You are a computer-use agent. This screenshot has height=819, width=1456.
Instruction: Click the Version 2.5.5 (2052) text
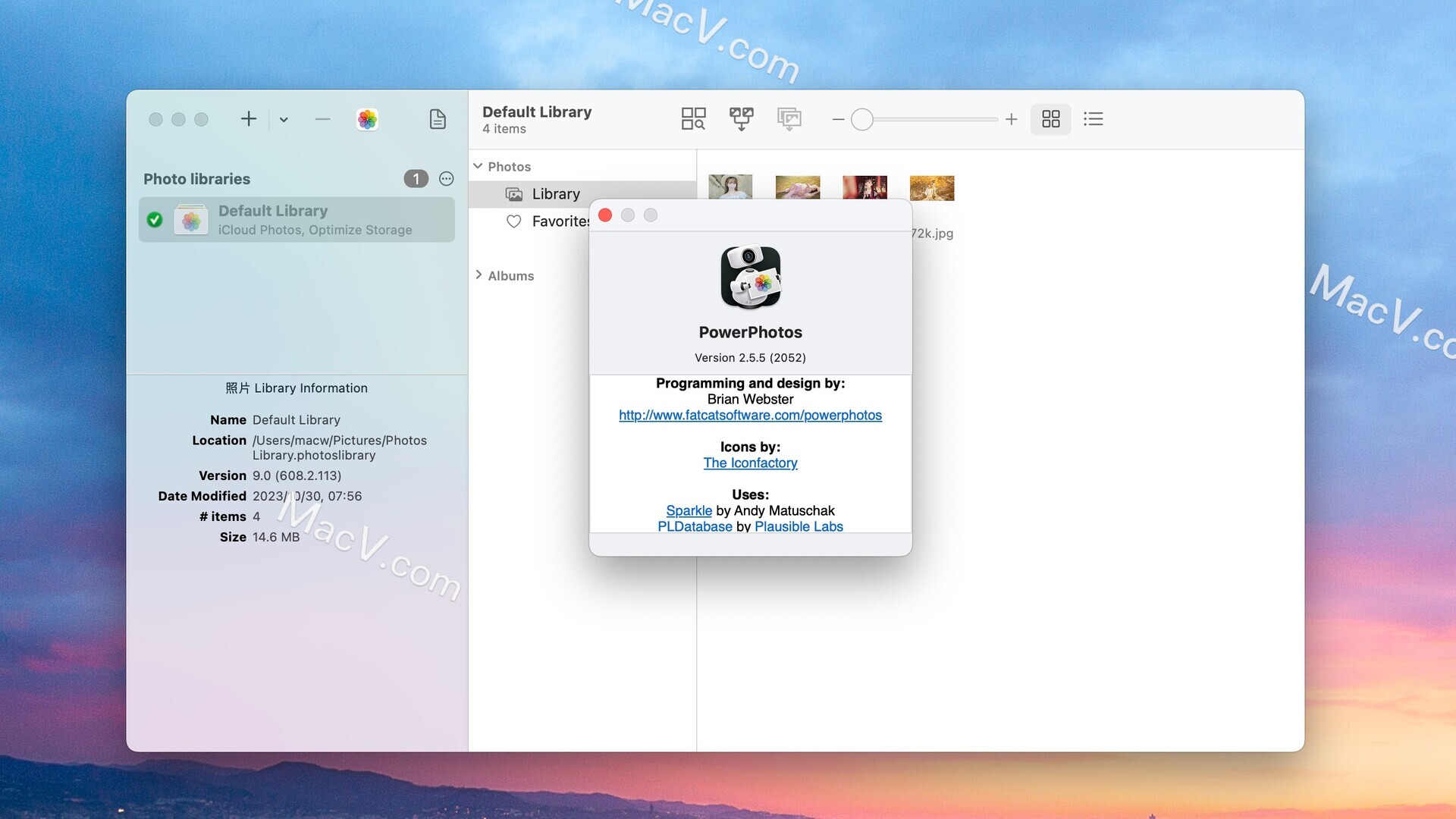(750, 358)
